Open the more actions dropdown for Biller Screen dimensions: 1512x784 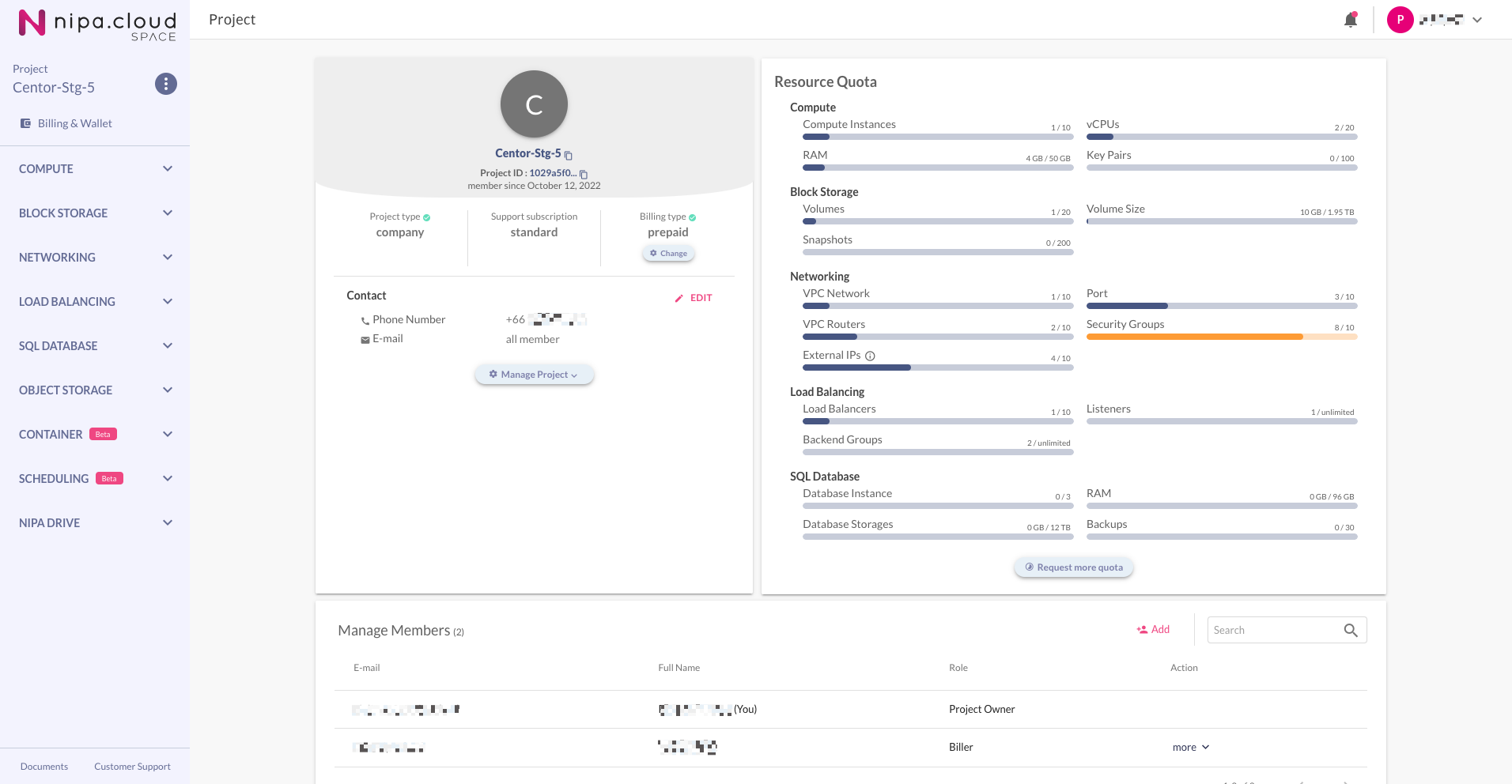[x=1190, y=748]
